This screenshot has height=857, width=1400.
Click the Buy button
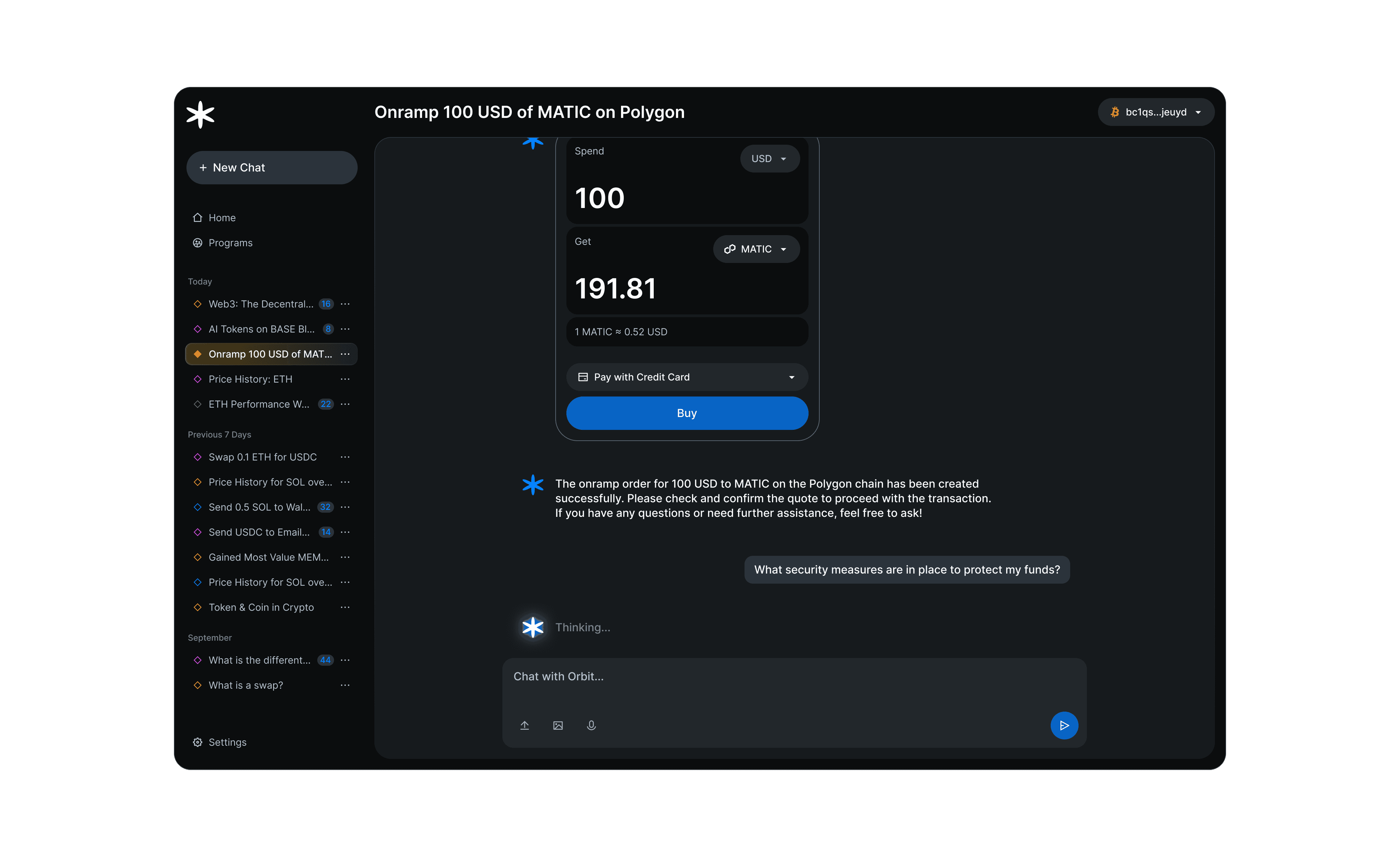click(686, 414)
